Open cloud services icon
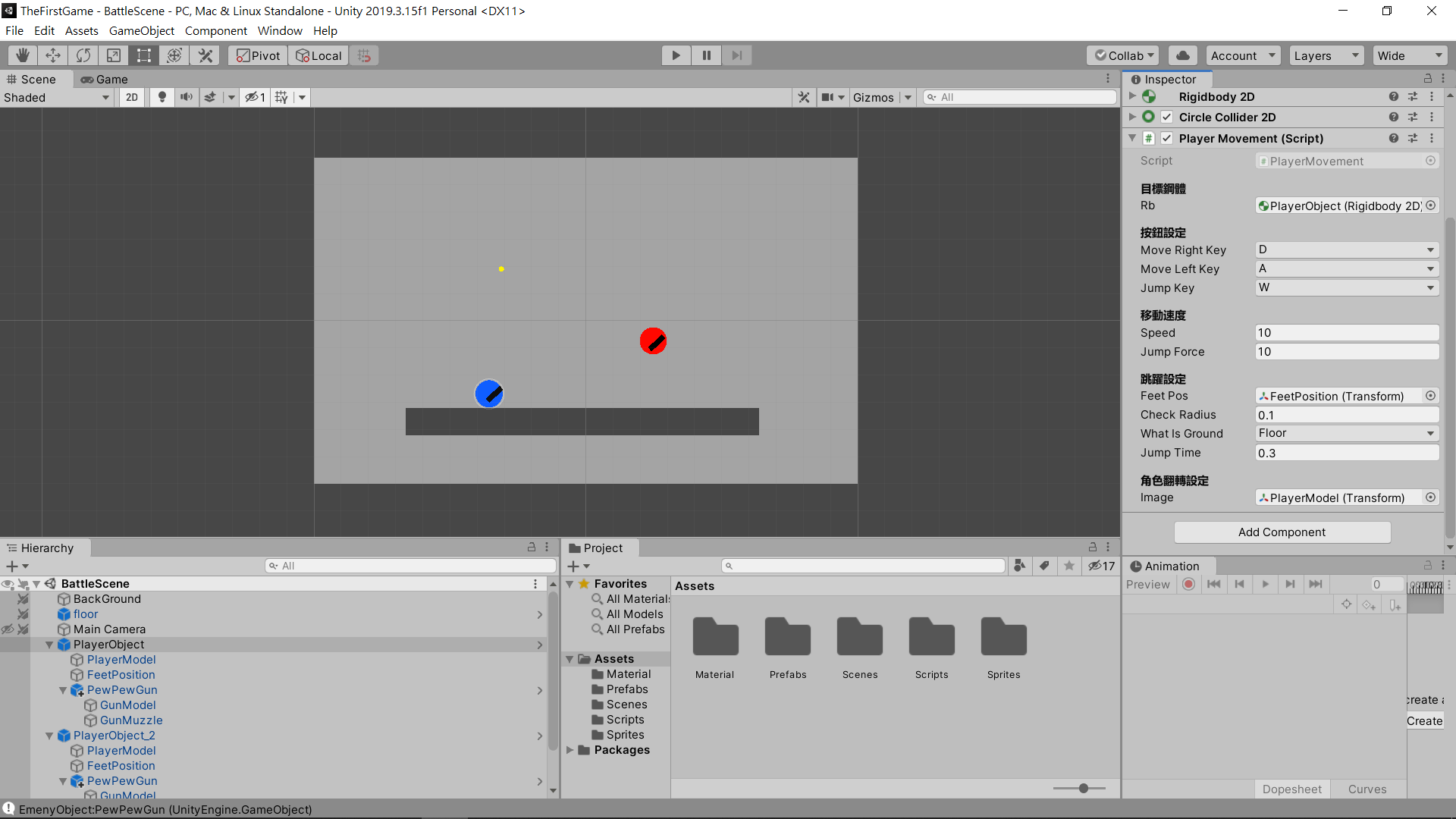Image resolution: width=1456 pixels, height=819 pixels. [x=1183, y=55]
